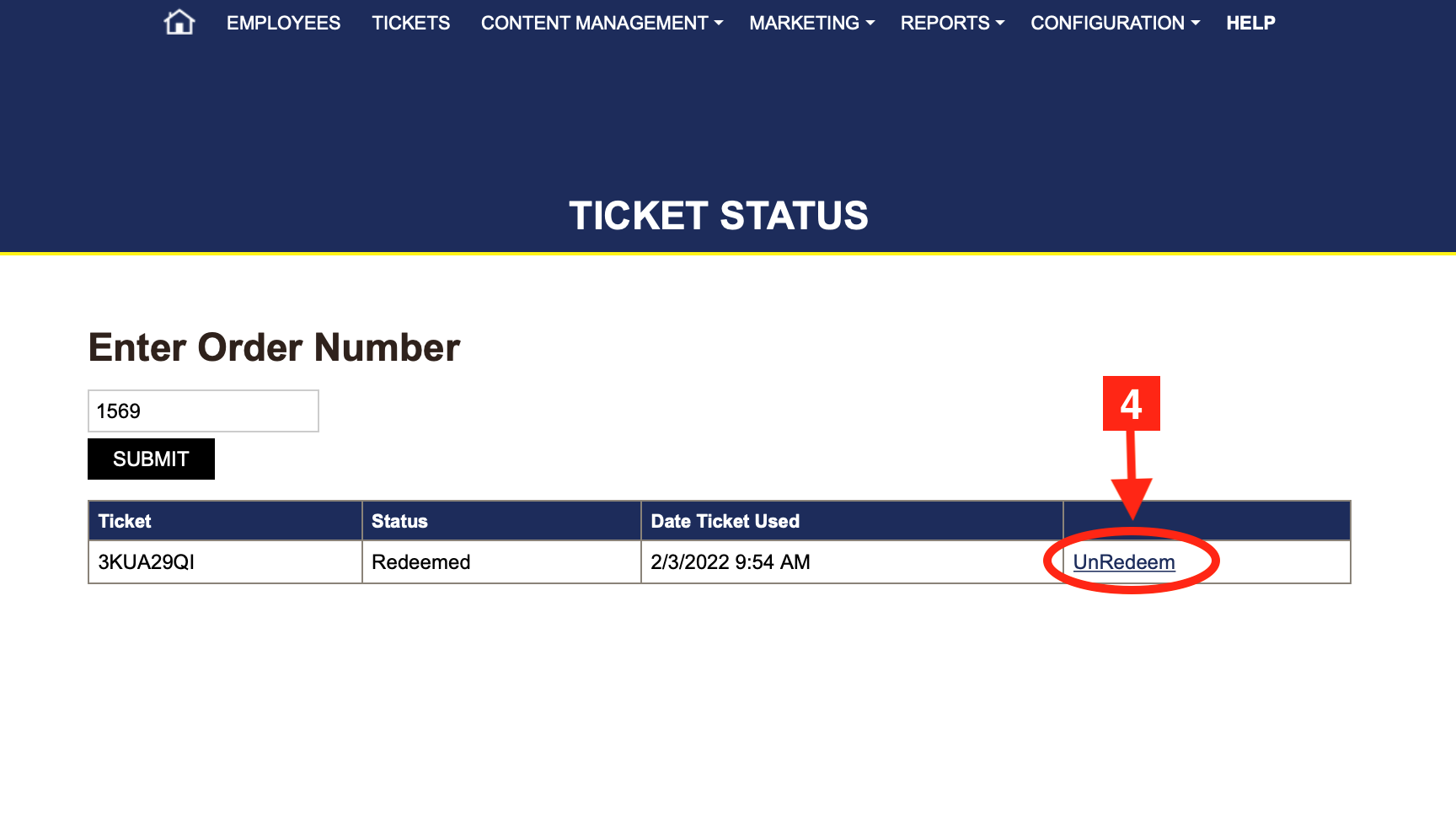The width and height of the screenshot is (1456, 816).
Task: Click the UnRedeem link for the ticket
Action: pyautogui.click(x=1124, y=562)
